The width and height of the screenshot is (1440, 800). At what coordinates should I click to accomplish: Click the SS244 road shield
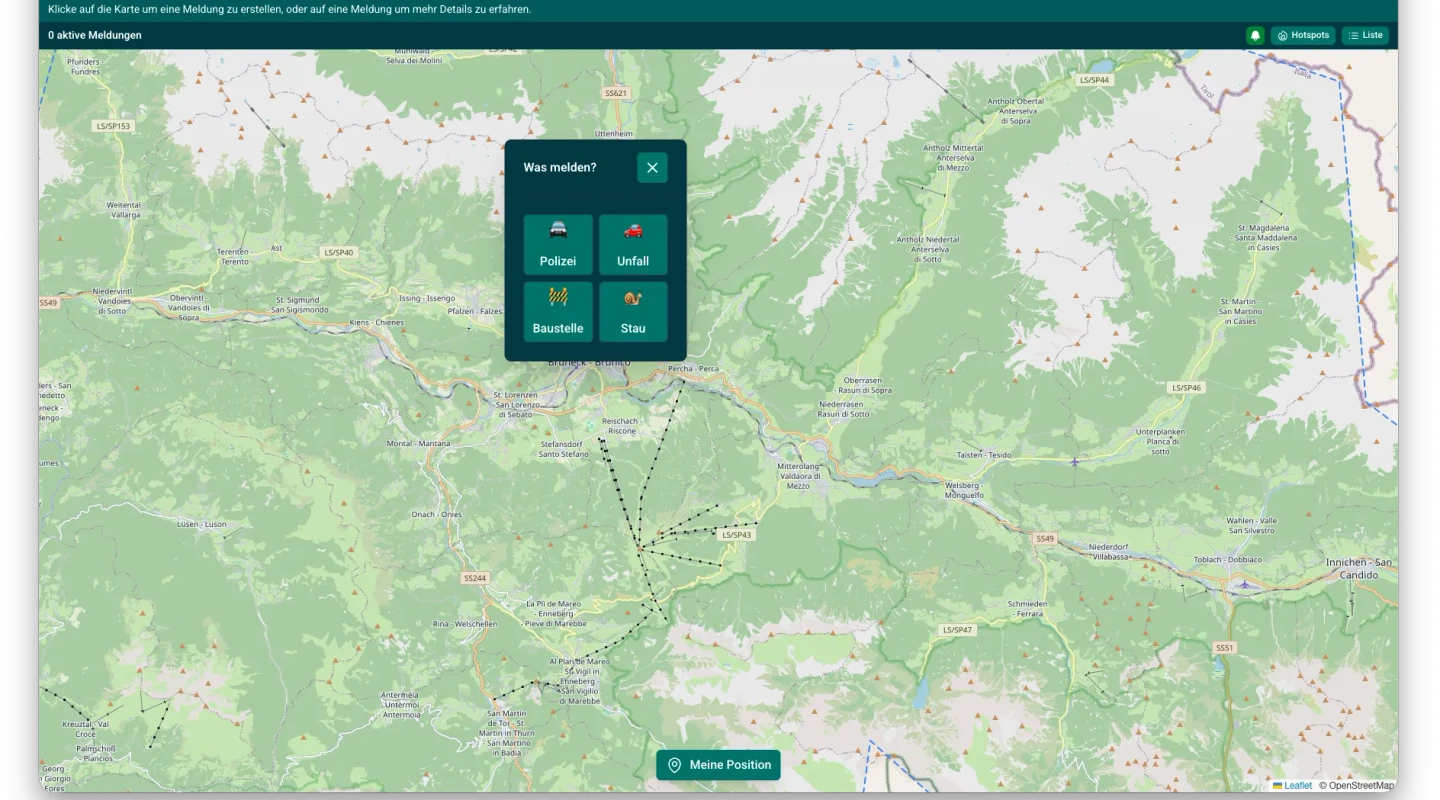(475, 578)
